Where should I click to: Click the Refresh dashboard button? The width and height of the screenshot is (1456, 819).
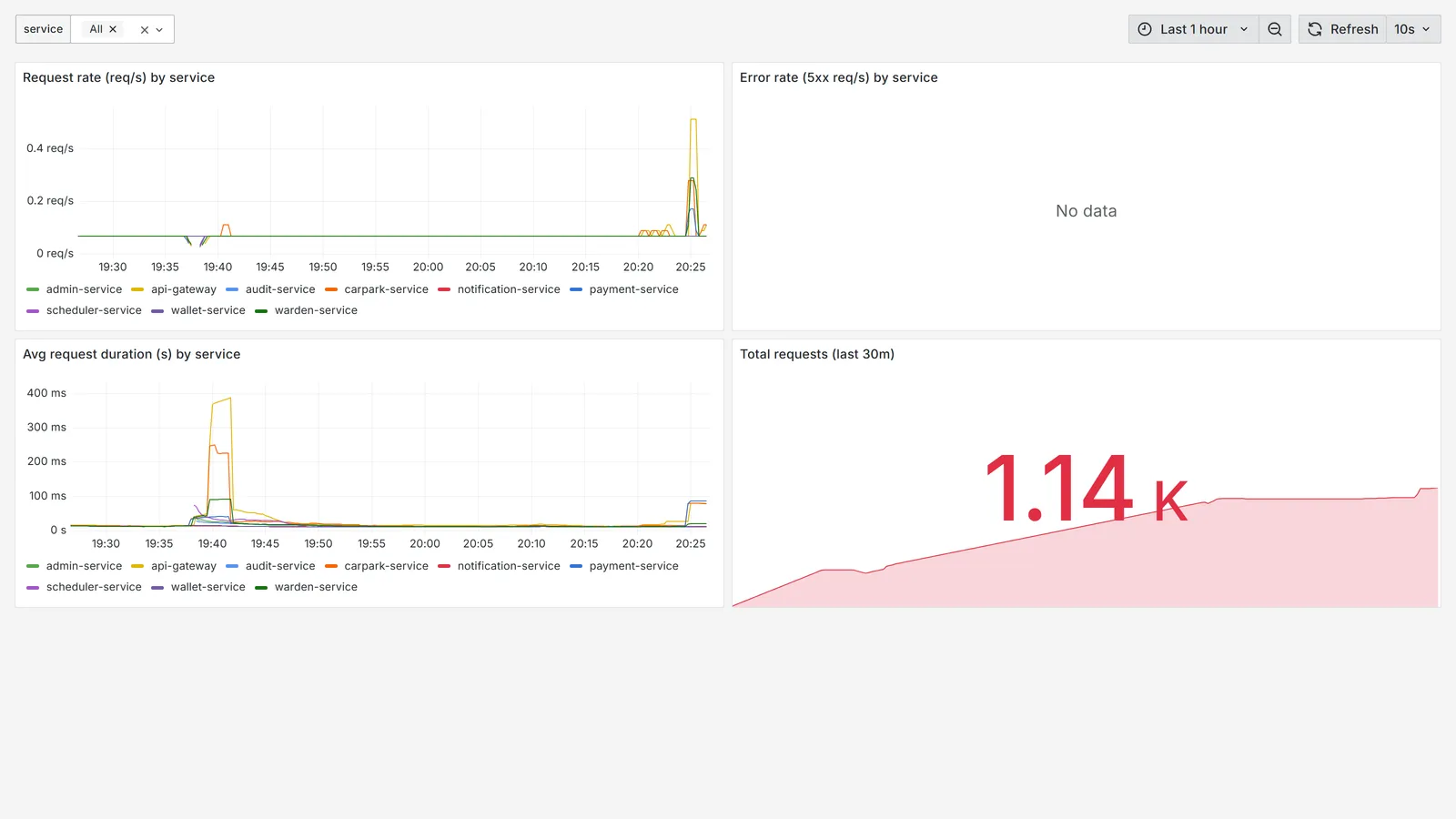[x=1343, y=29]
